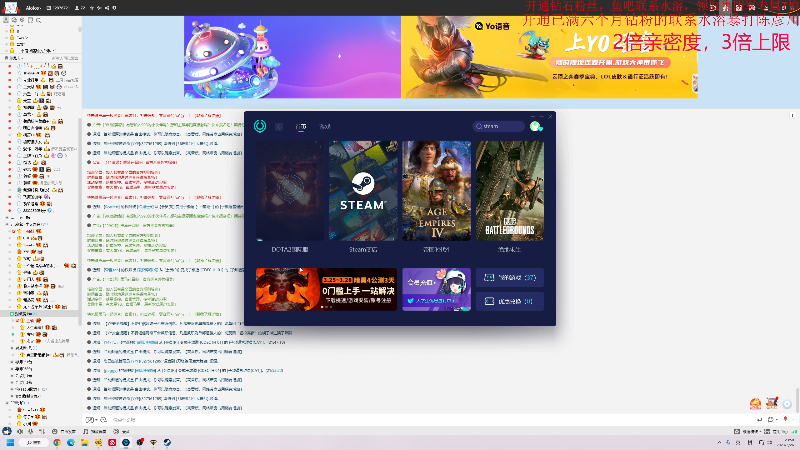Switch to the first home tab
This screenshot has width=800, height=450.
coord(301,127)
